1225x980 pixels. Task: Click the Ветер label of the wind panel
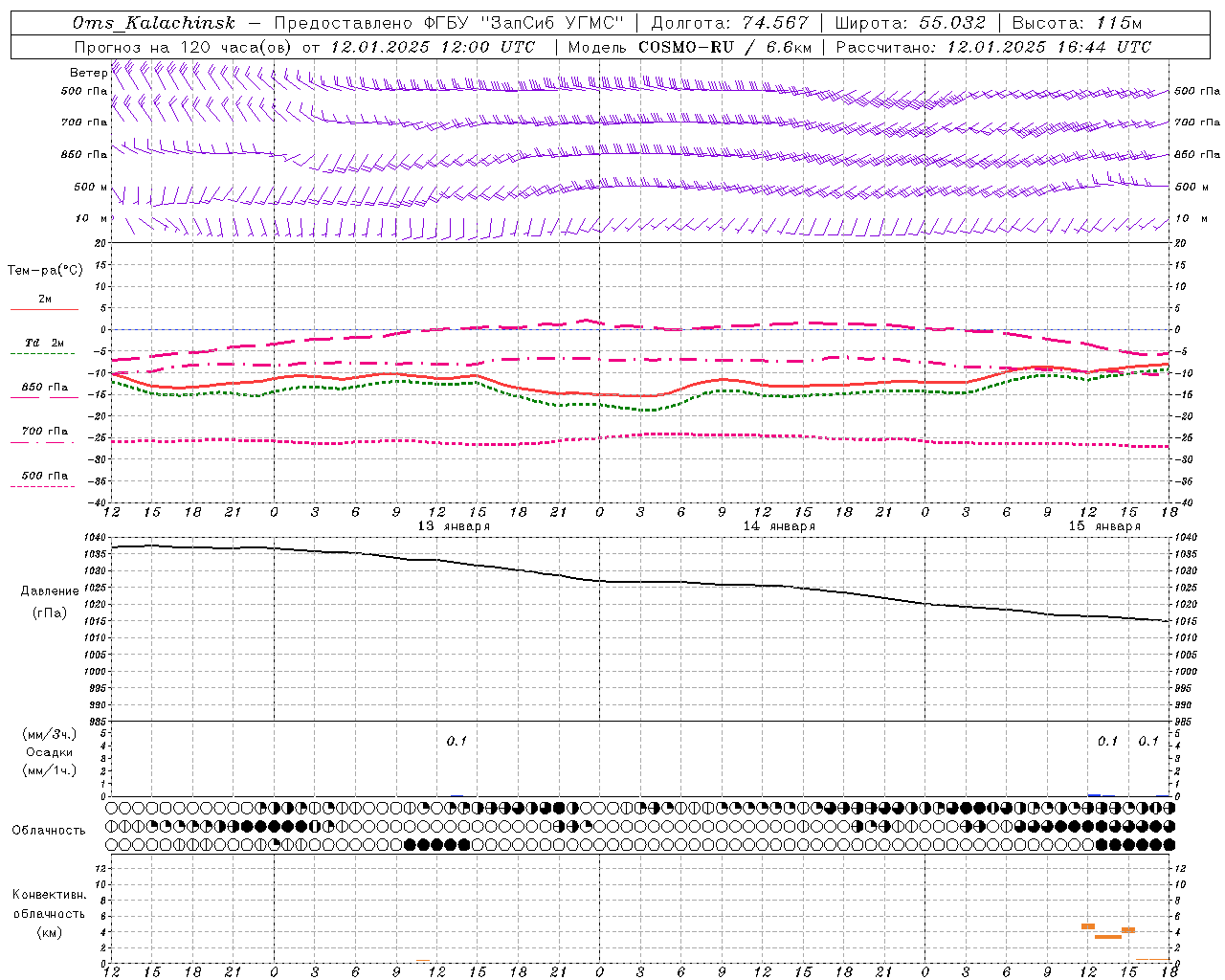[x=88, y=73]
